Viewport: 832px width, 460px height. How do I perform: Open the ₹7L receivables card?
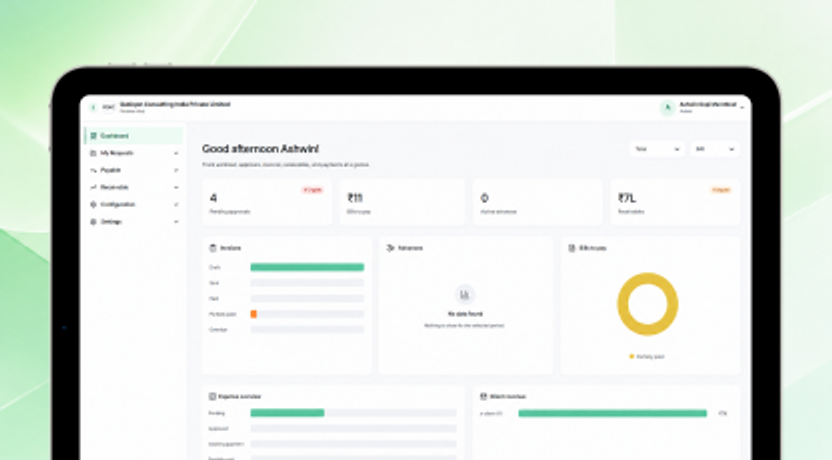point(674,202)
